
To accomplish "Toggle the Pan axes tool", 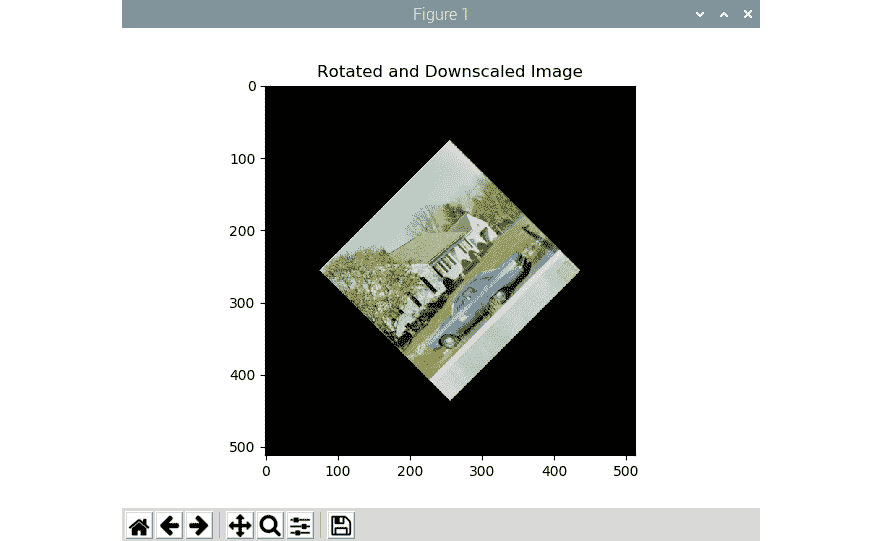I will coord(240,525).
